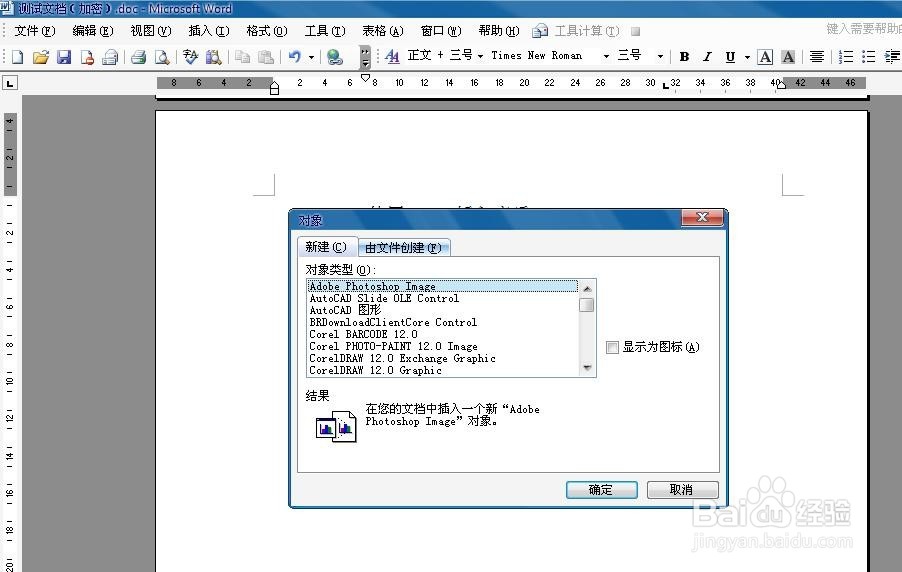
Task: Enable 显示为图标 checkbox
Action: (x=613, y=347)
